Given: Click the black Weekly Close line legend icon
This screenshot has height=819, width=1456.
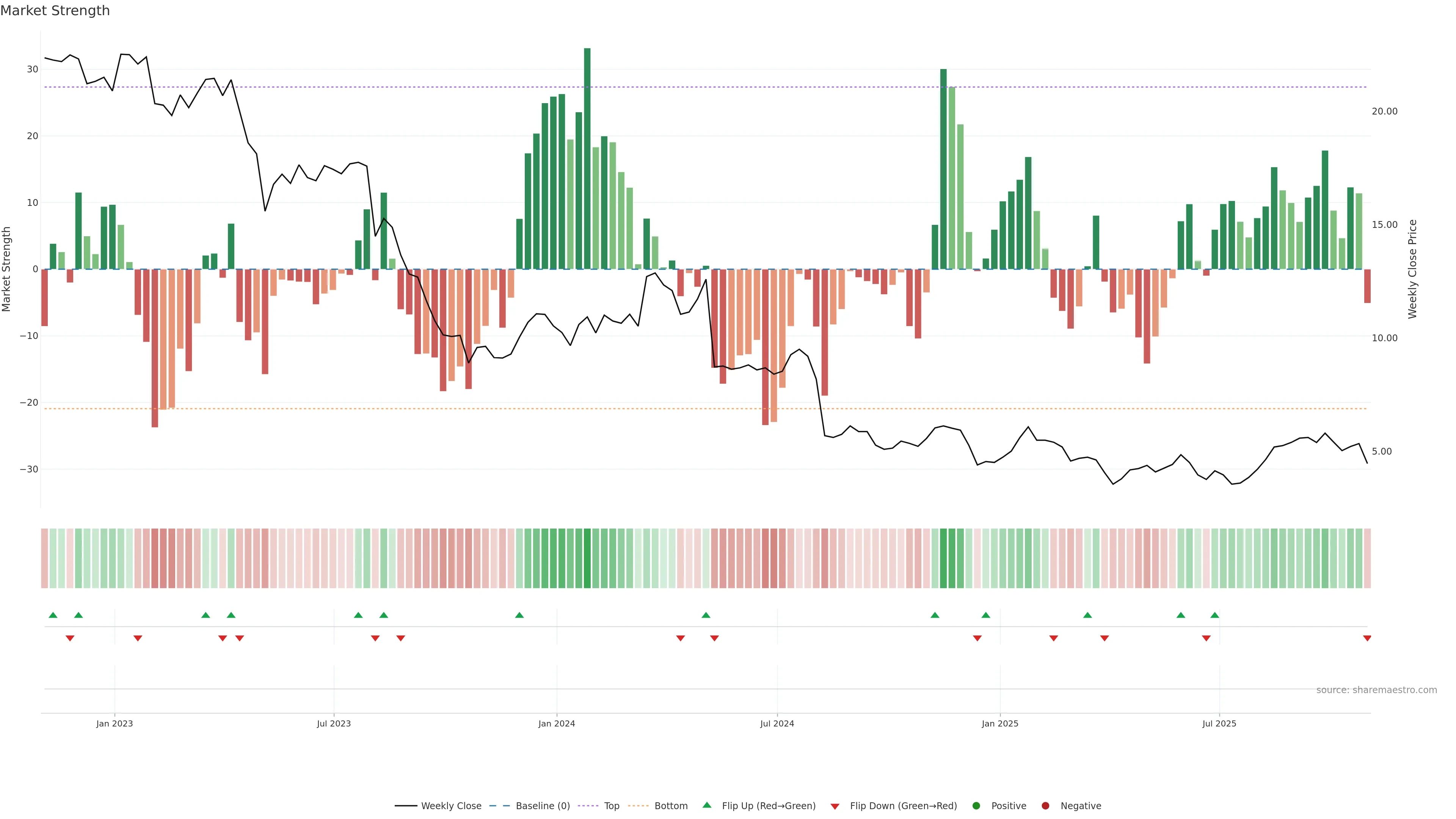Looking at the screenshot, I should pos(406,805).
